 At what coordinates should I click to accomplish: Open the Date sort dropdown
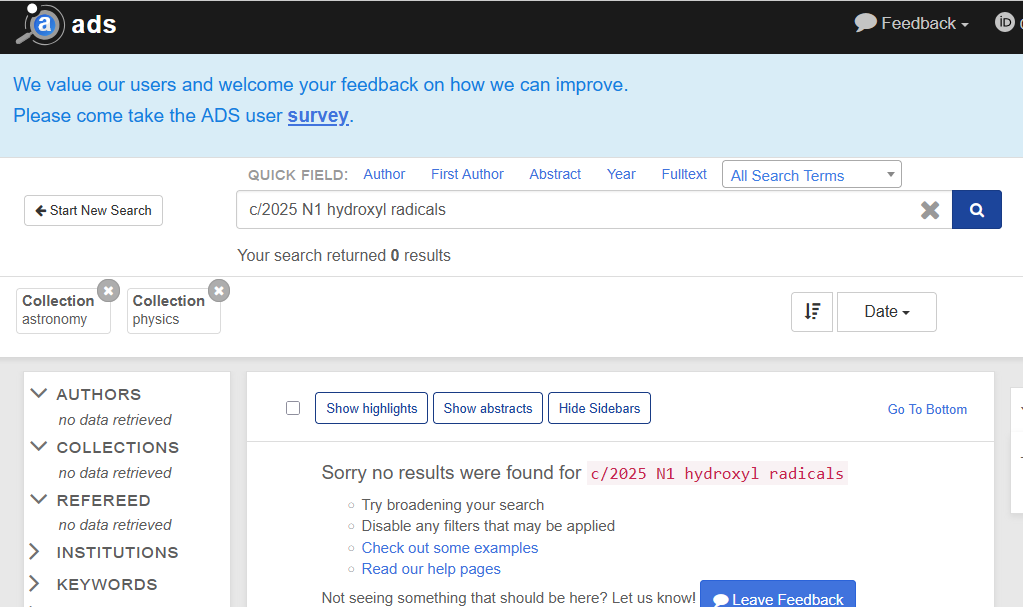coord(887,312)
